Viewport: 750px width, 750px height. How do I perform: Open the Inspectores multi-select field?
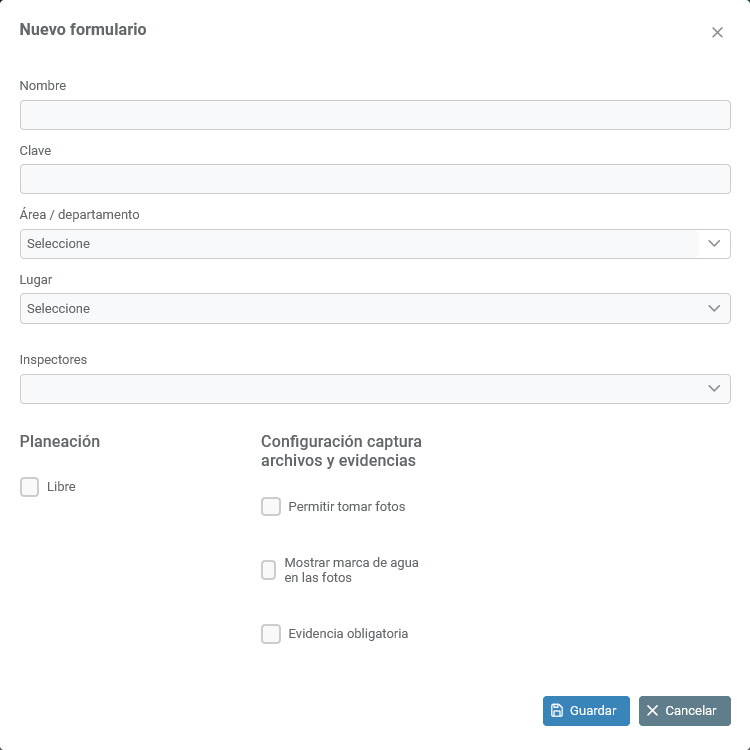[x=375, y=389]
